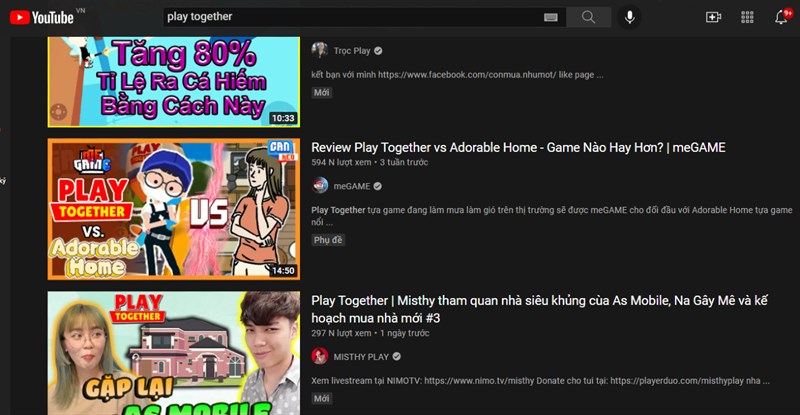Open the YouTube apps grid icon
Screen dimensions: 800x415
coord(747,17)
